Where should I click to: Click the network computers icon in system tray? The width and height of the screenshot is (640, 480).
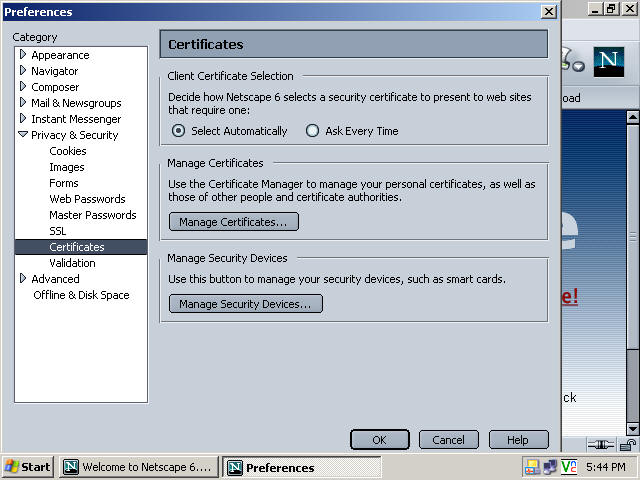550,467
